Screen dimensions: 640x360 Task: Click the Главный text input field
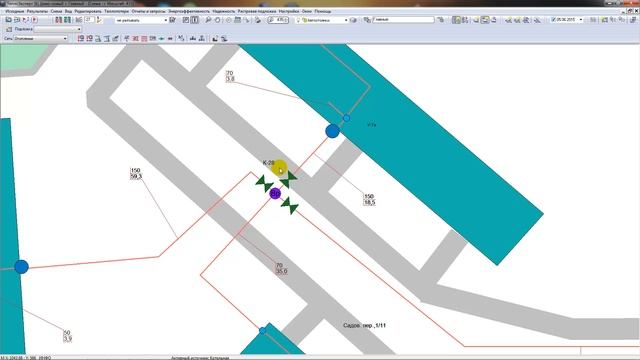pyautogui.click(x=403, y=20)
